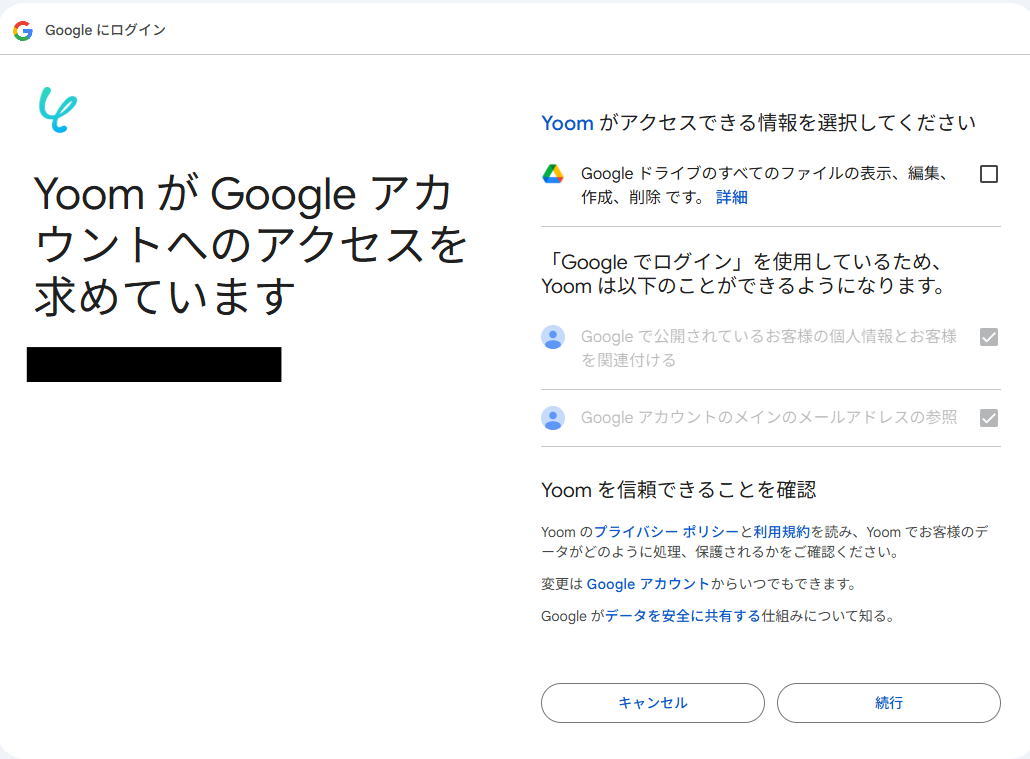
Task: Enable the Google Drive file access checkbox
Action: click(x=989, y=174)
